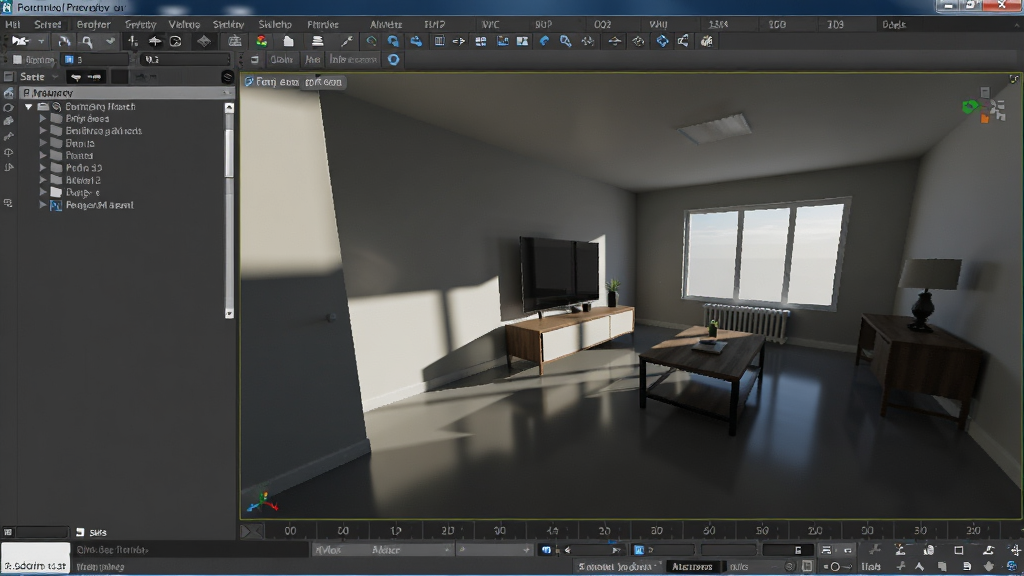Screen dimensions: 1024x576
Task: Expand the Benltreo gddnerls folder
Action: 43,131
